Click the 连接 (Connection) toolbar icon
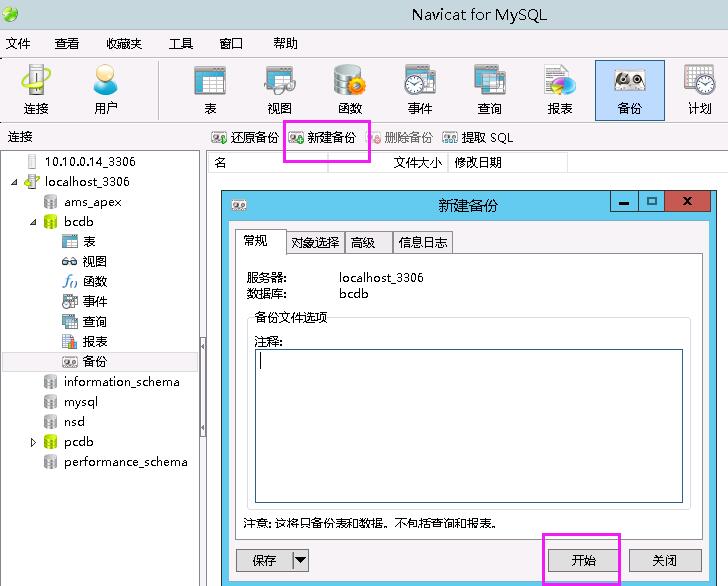 coord(36,89)
